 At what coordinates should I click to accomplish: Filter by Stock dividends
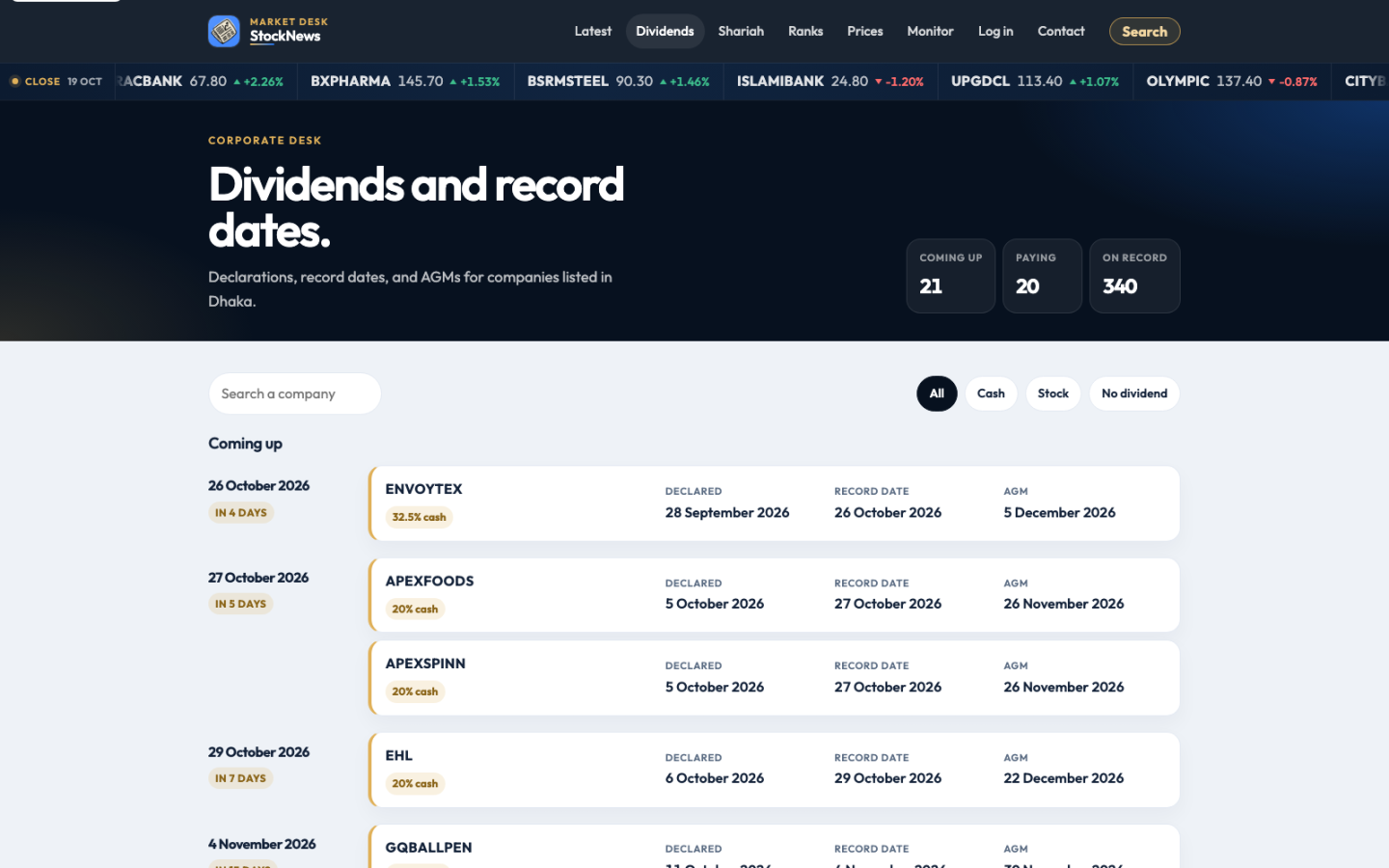coord(1052,393)
